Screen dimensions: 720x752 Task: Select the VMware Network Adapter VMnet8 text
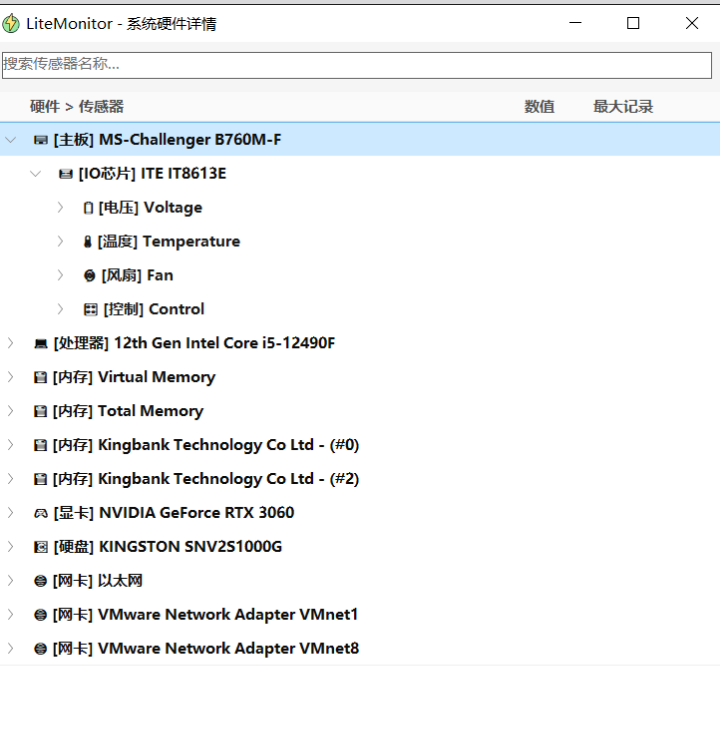(x=228, y=649)
